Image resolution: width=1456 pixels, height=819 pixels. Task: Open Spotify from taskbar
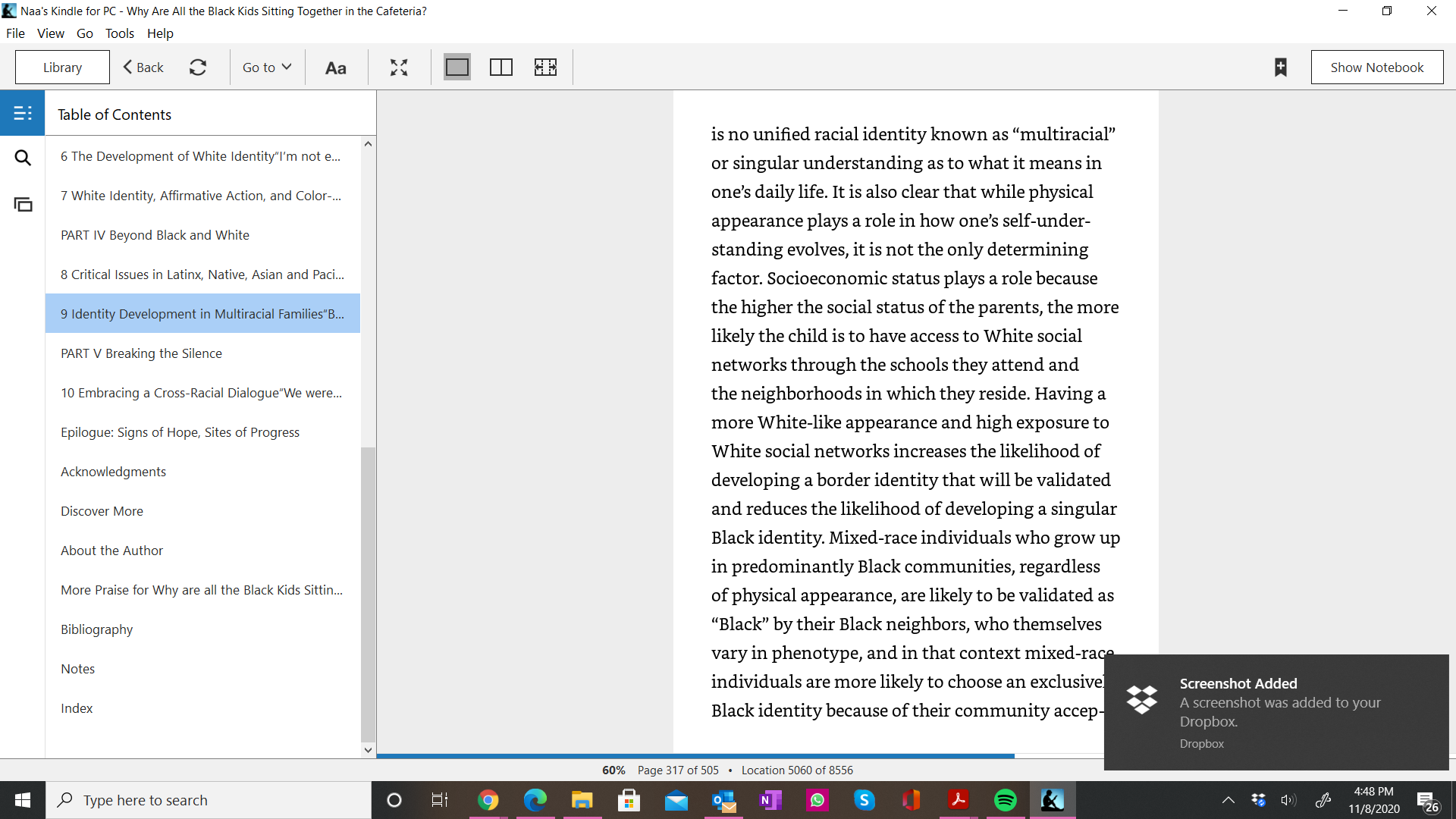coord(1006,800)
